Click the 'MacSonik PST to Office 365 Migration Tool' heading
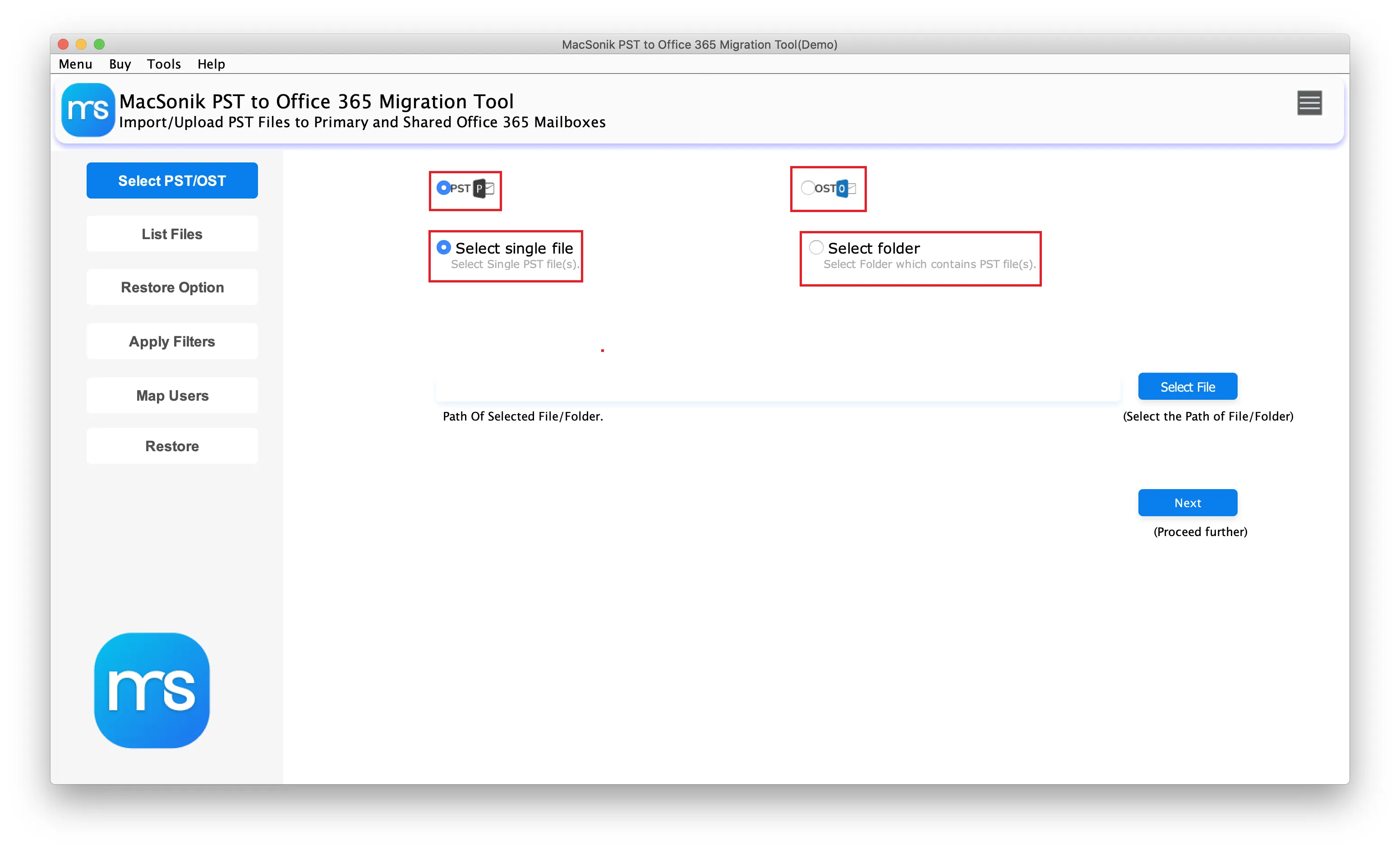This screenshot has width=1400, height=851. [x=317, y=101]
